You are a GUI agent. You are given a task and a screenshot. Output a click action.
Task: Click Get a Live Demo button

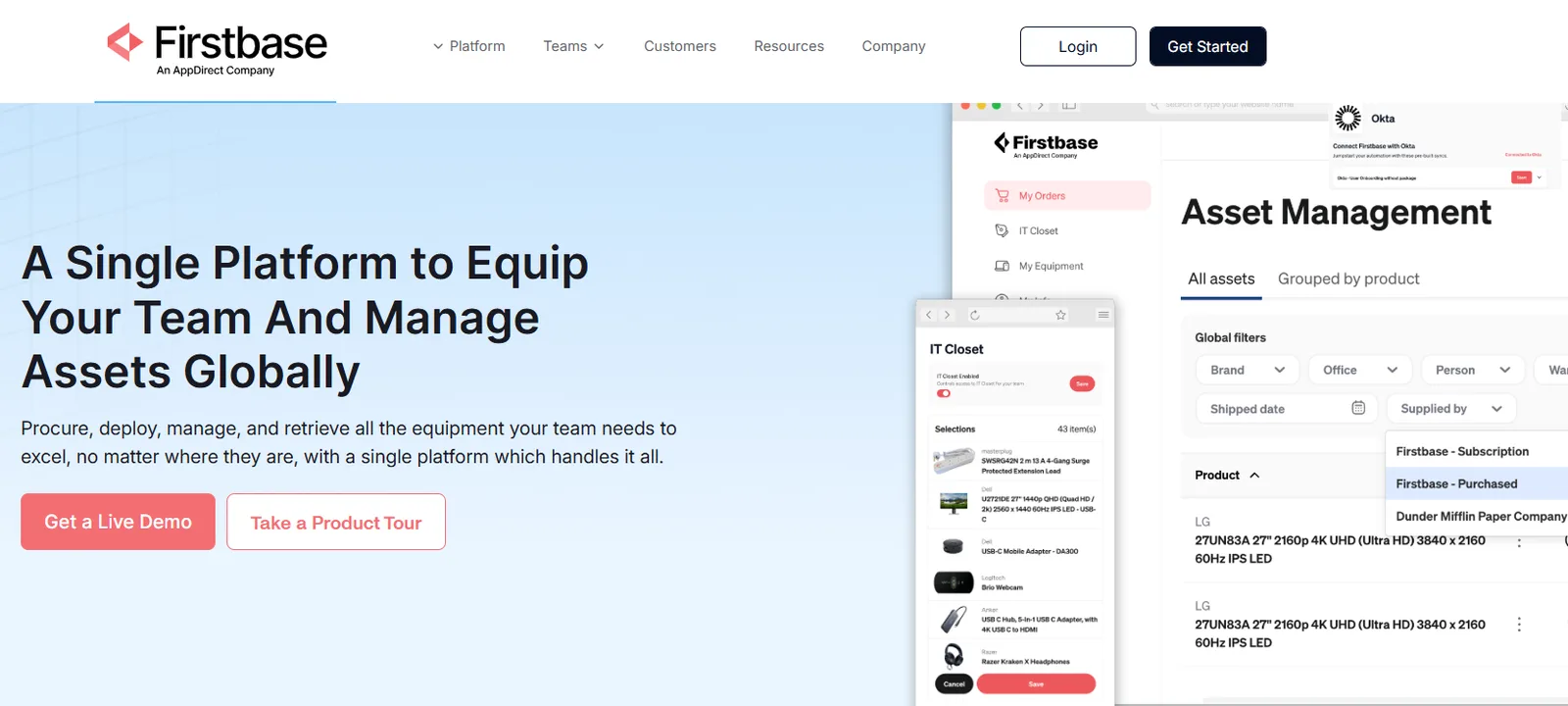118,522
